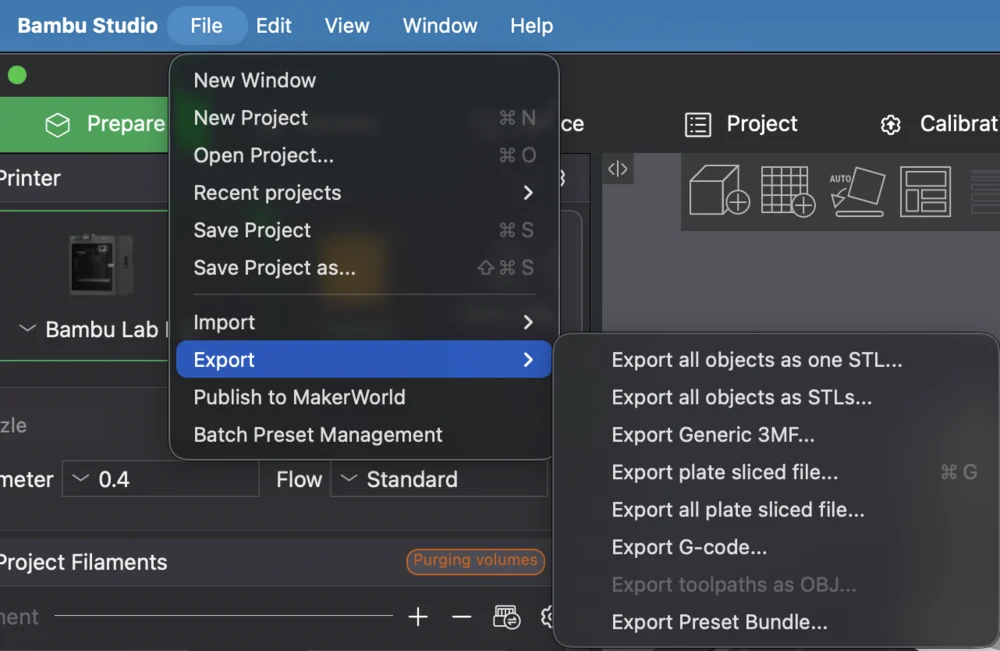
Task: Expand the Recent projects submenu
Action: [x=364, y=193]
